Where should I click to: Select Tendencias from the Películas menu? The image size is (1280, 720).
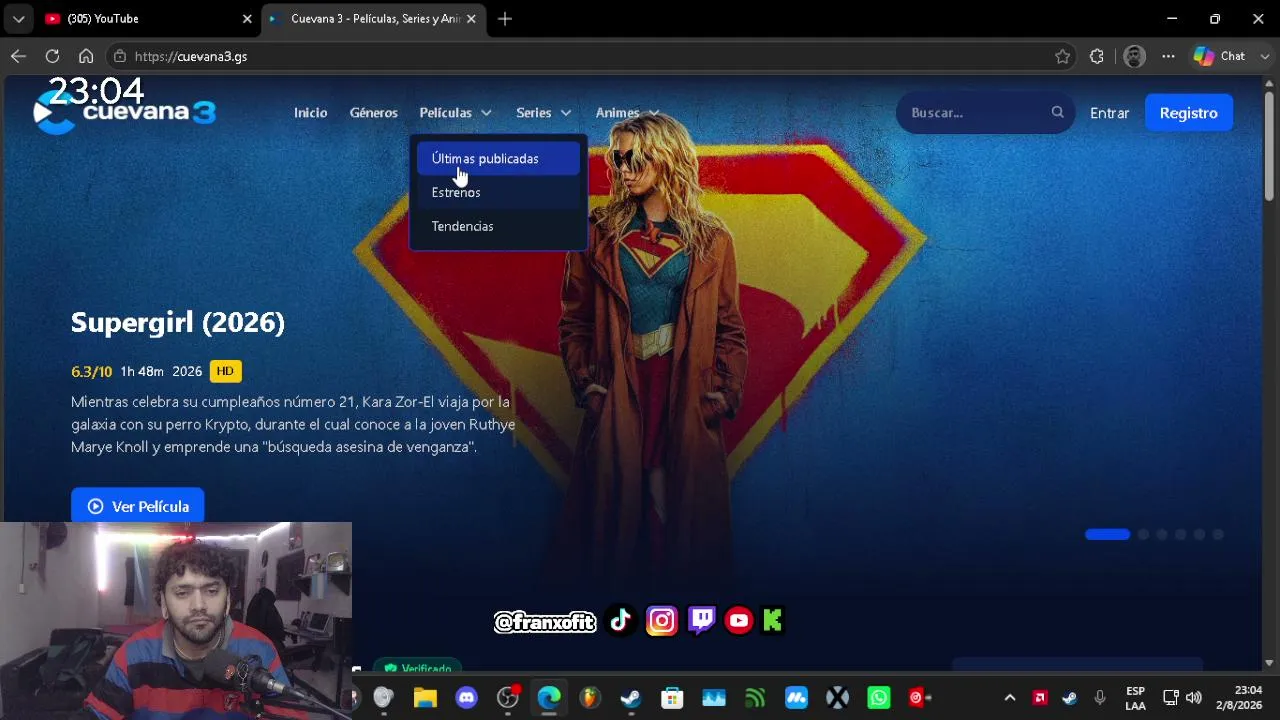tap(498, 226)
